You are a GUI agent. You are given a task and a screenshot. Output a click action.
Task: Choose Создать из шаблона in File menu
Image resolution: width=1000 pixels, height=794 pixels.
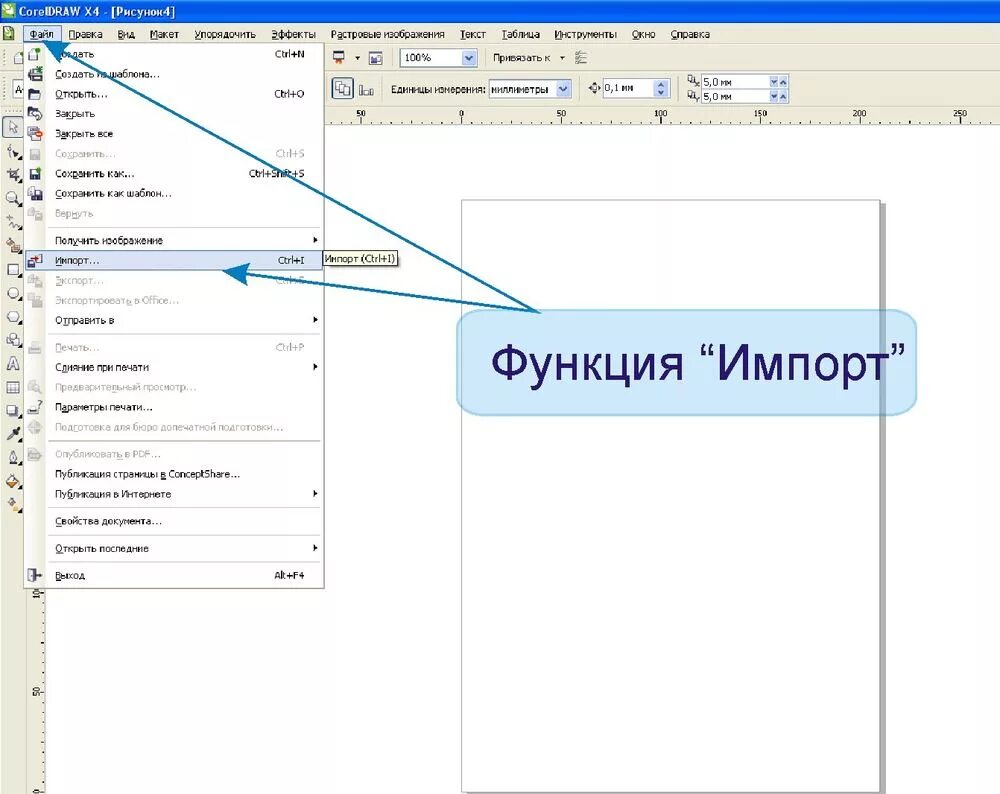(x=173, y=74)
